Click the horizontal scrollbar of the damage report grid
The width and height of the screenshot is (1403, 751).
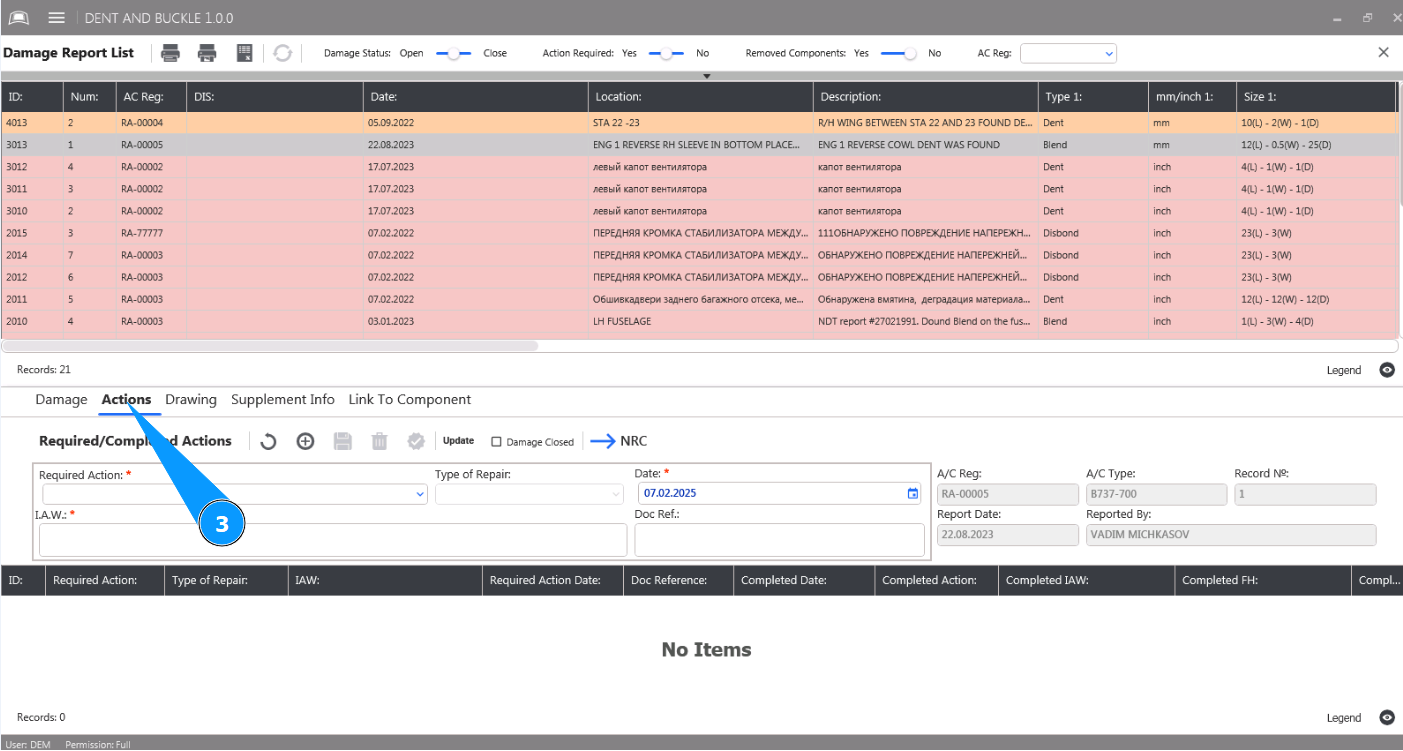tap(270, 346)
